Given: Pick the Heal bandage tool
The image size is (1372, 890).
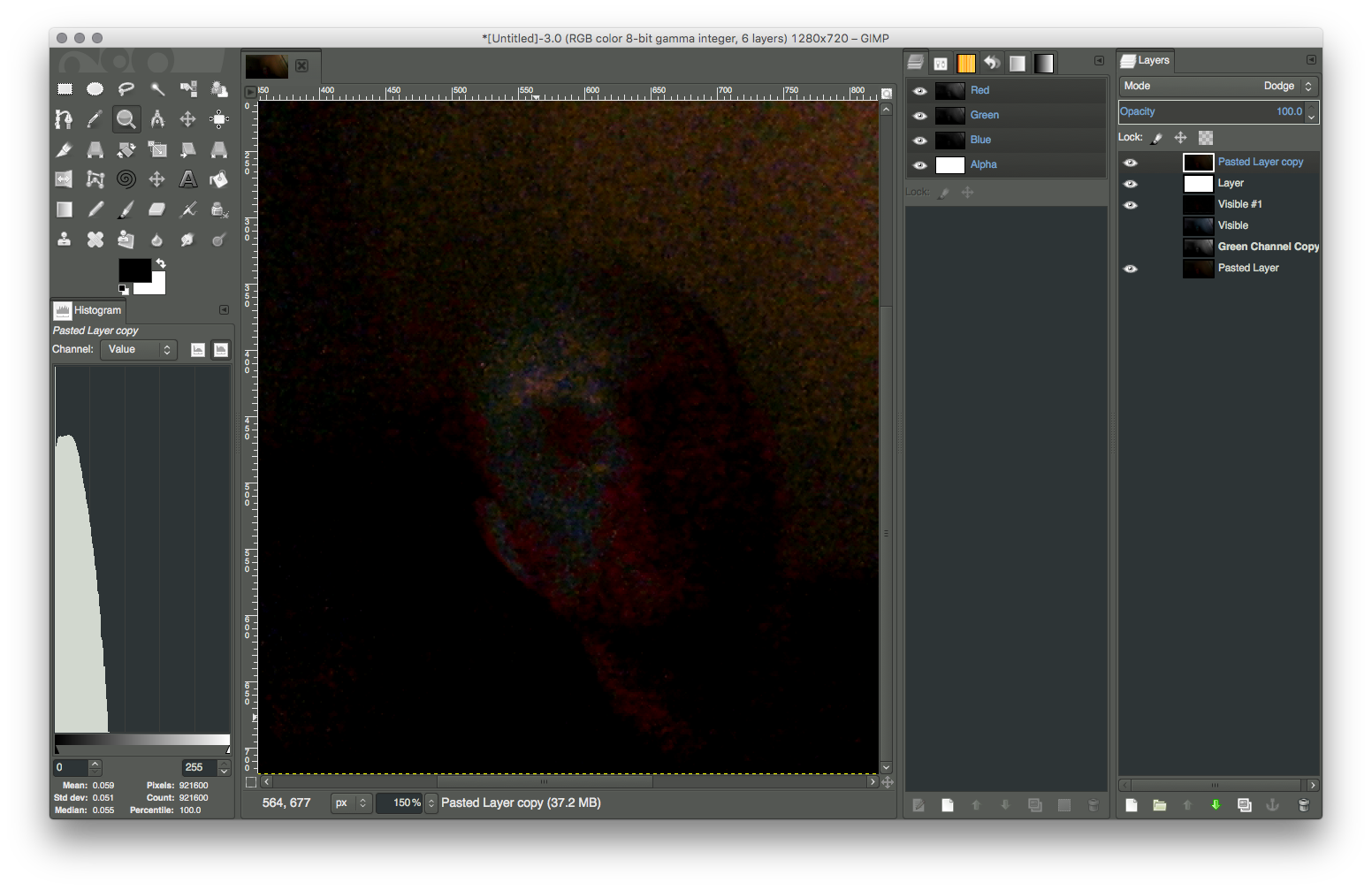Looking at the screenshot, I should (95, 240).
